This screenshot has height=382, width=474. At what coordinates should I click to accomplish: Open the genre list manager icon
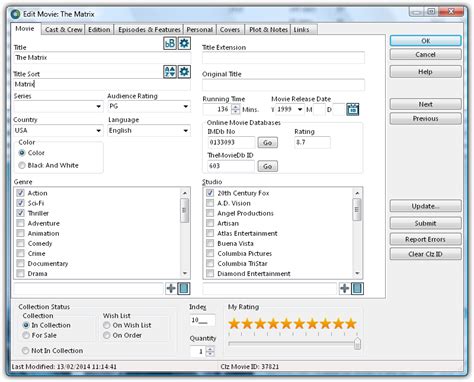click(x=184, y=288)
